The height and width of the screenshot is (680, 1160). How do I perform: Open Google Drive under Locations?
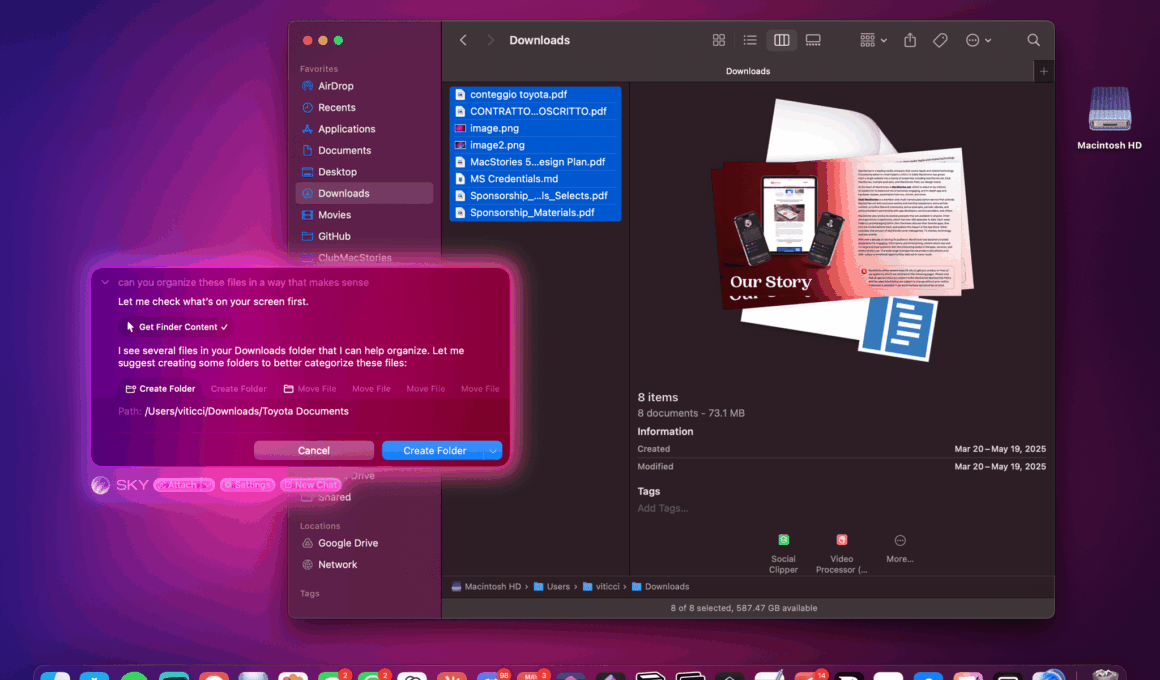[364, 543]
